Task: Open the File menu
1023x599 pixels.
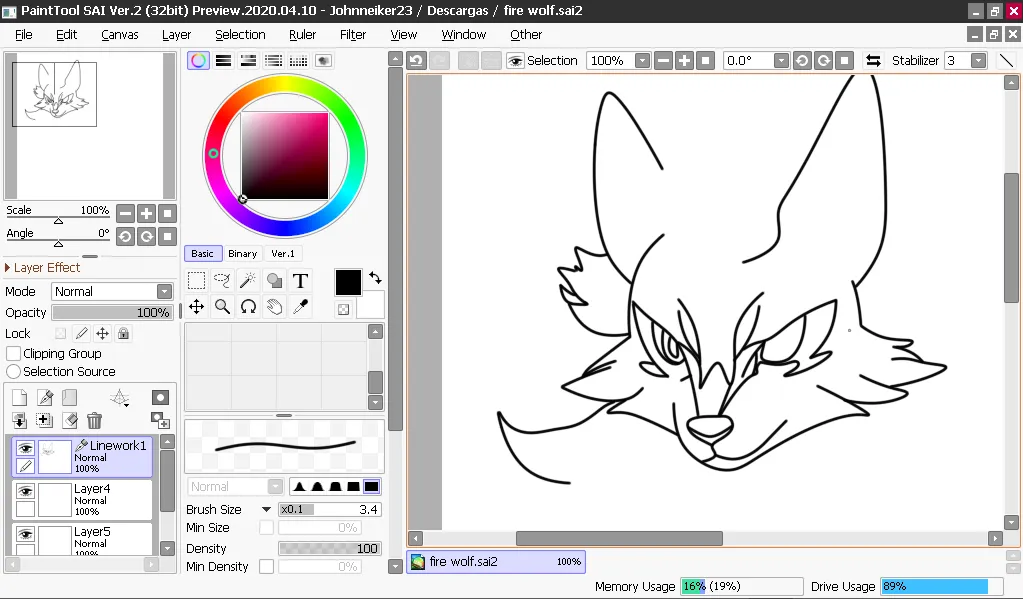Action: tap(23, 35)
